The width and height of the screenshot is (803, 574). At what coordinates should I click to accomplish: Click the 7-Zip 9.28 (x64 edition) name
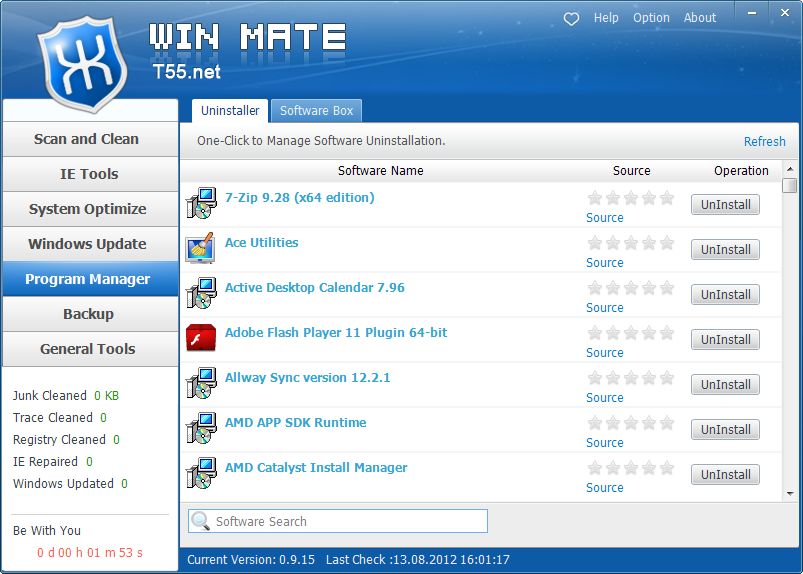[x=300, y=198]
